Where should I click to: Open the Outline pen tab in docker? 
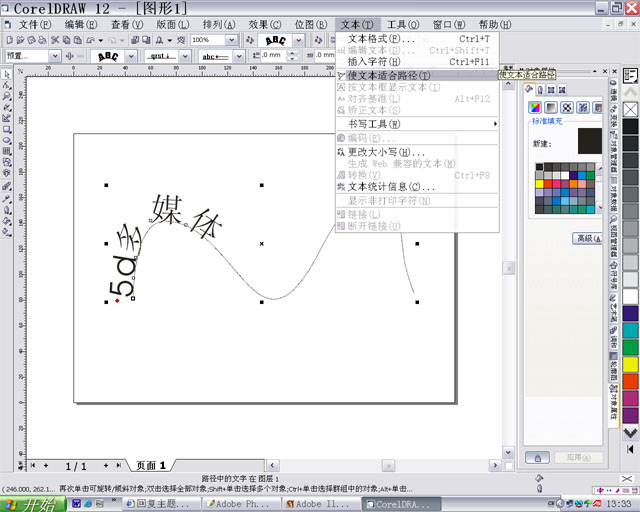(540, 90)
